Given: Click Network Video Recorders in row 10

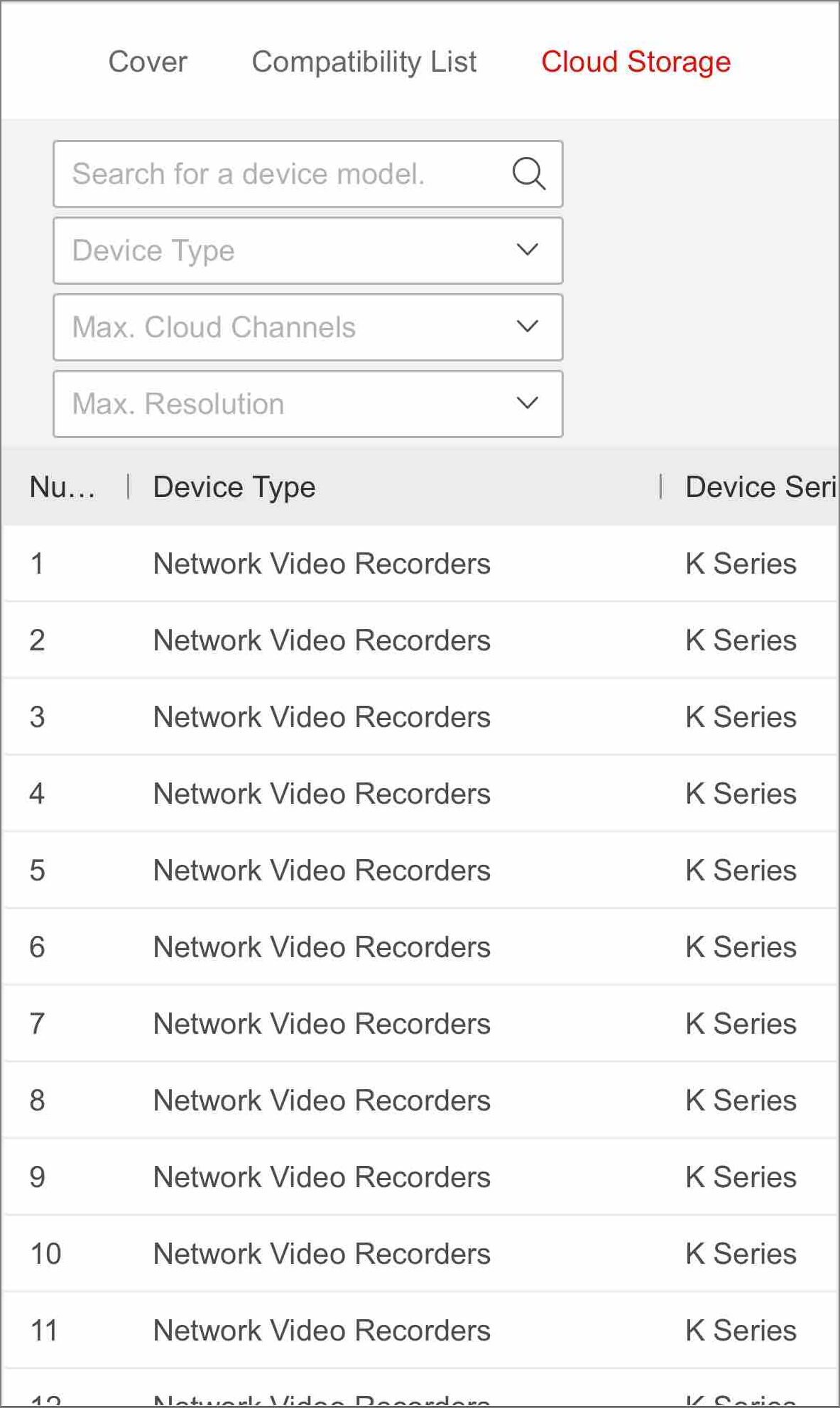Looking at the screenshot, I should point(322,1254).
